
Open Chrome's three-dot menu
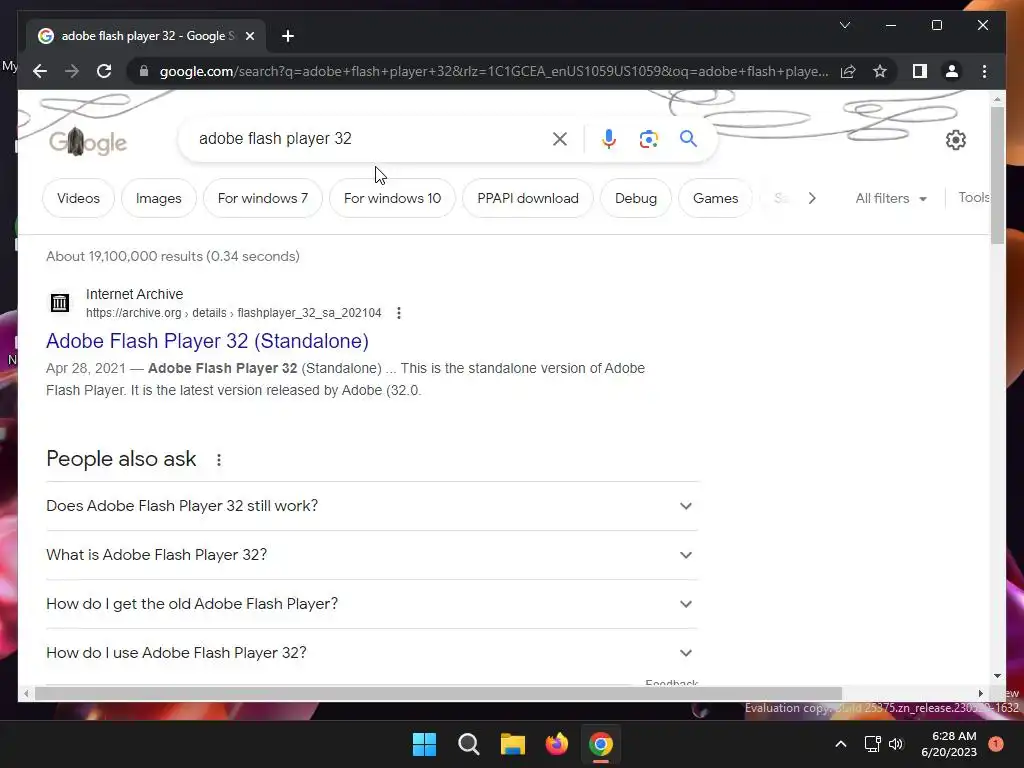pos(984,71)
